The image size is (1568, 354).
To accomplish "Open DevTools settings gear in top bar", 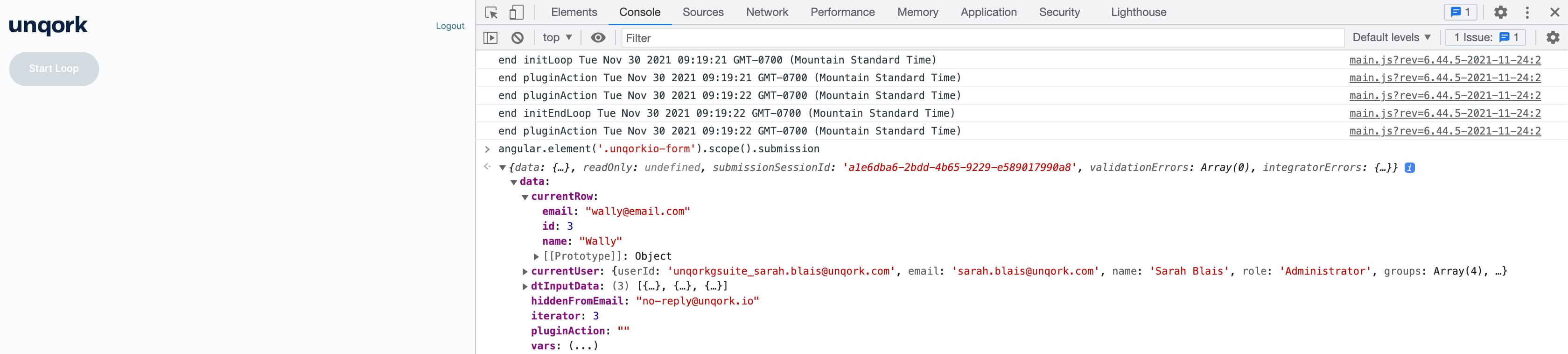I will [1501, 12].
